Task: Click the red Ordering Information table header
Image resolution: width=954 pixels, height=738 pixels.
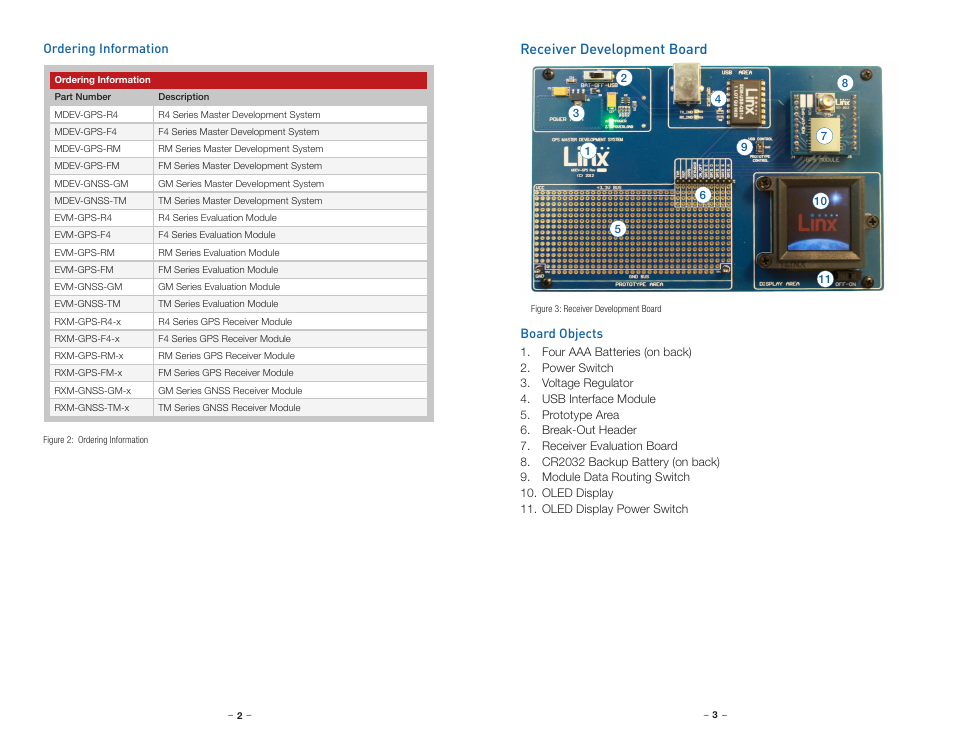Action: [x=238, y=80]
